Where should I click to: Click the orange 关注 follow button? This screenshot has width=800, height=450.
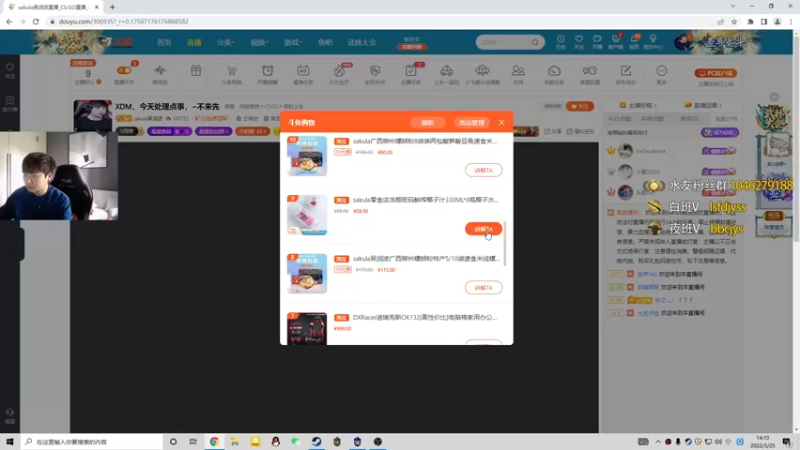pos(580,106)
